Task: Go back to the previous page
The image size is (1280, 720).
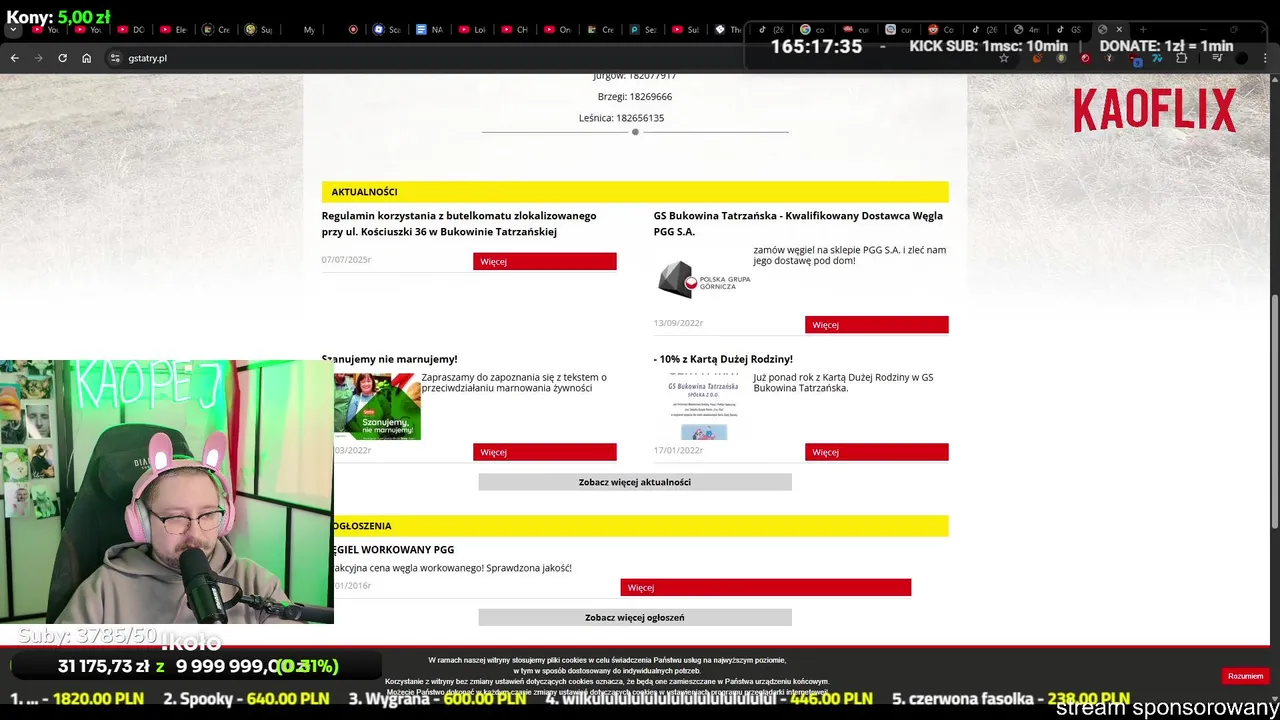Action: pos(14,58)
